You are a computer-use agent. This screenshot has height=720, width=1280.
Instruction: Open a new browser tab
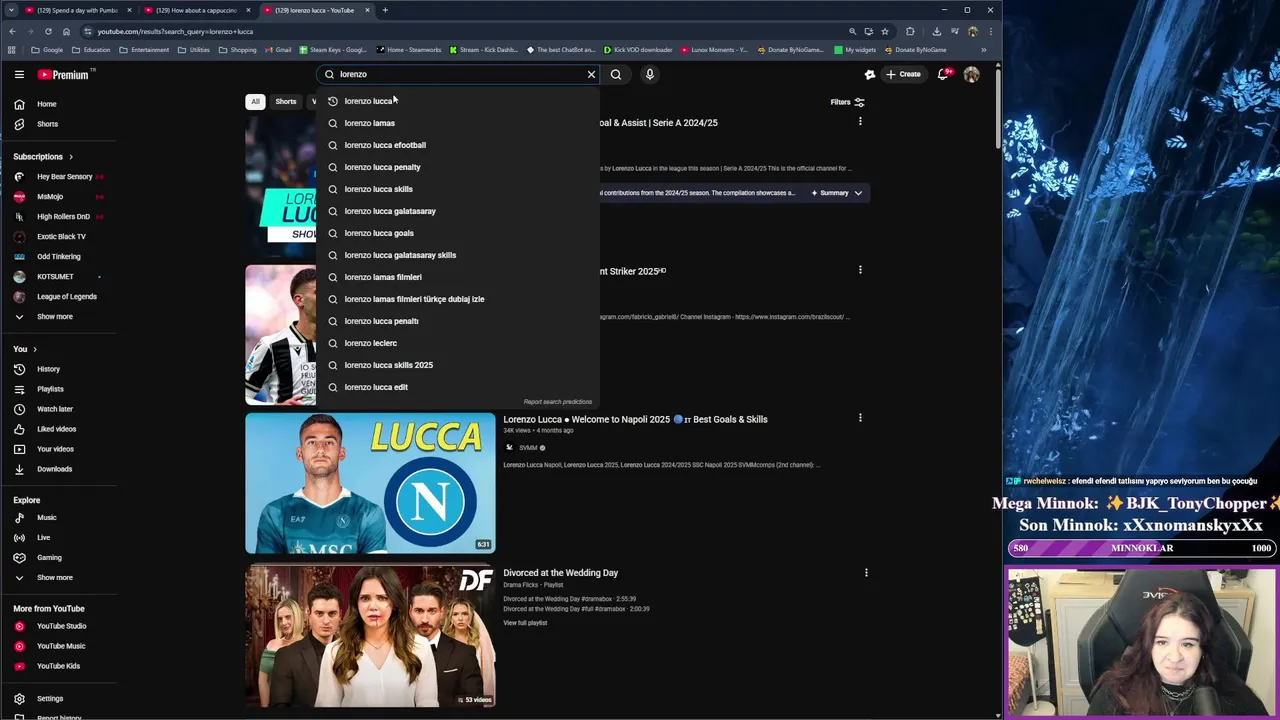(x=385, y=10)
